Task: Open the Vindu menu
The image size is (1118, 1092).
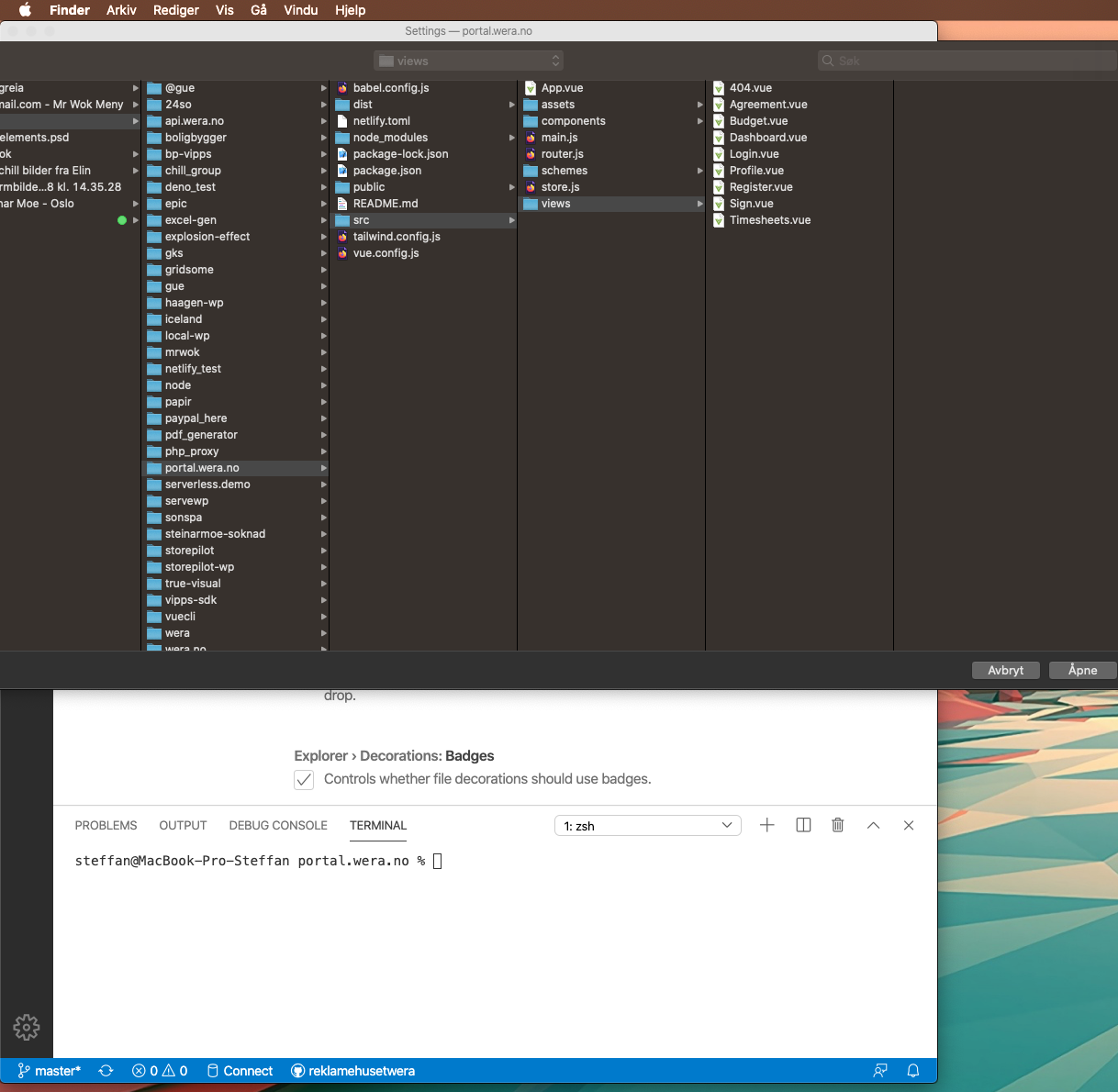Action: point(301,10)
